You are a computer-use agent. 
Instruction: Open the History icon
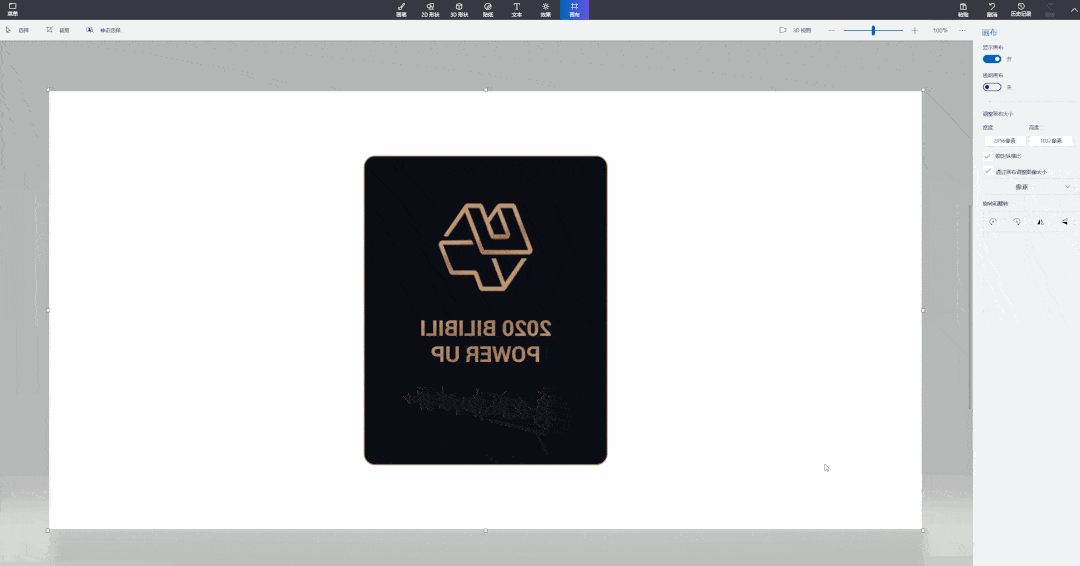1021,9
